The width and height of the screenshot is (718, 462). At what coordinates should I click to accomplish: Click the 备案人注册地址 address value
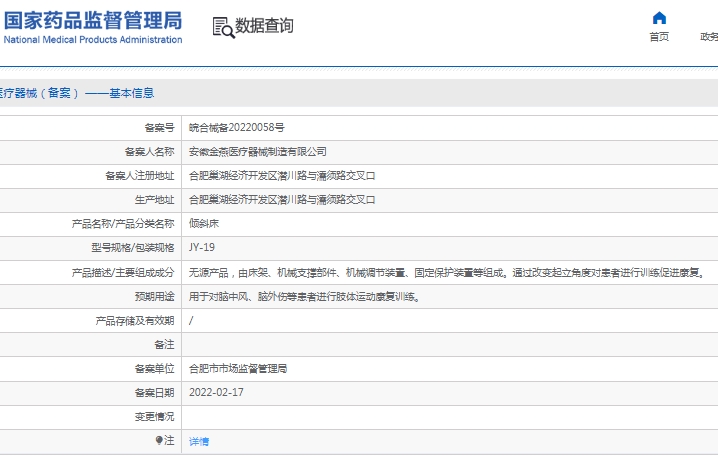(282, 176)
